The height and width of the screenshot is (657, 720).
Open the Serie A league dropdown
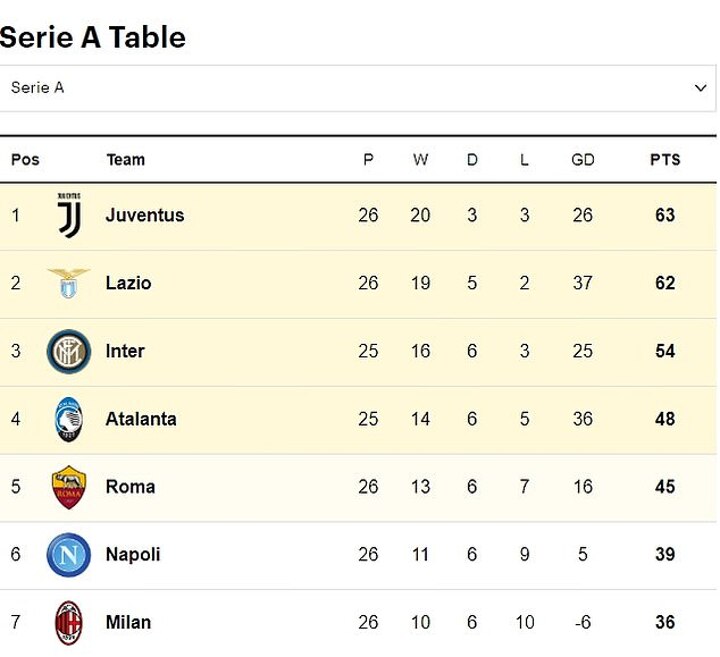(x=357, y=88)
